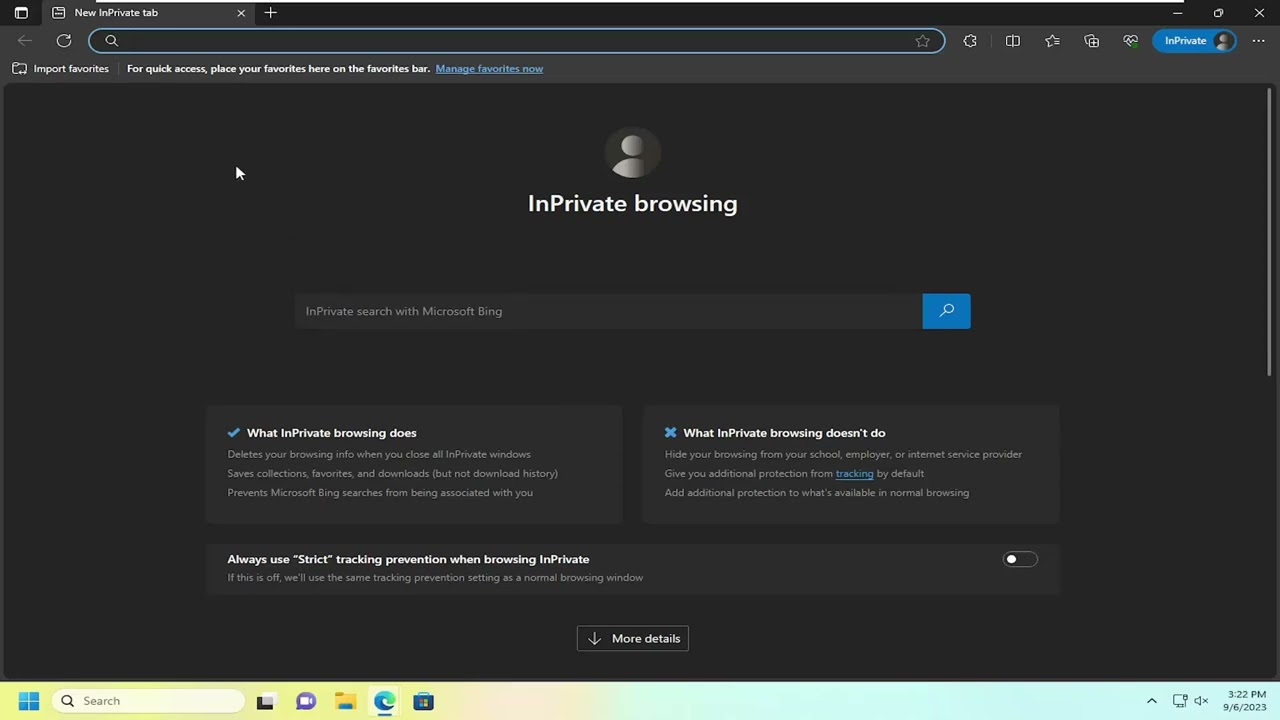The height and width of the screenshot is (720, 1280).
Task: Open File Explorer from taskbar
Action: coord(345,701)
